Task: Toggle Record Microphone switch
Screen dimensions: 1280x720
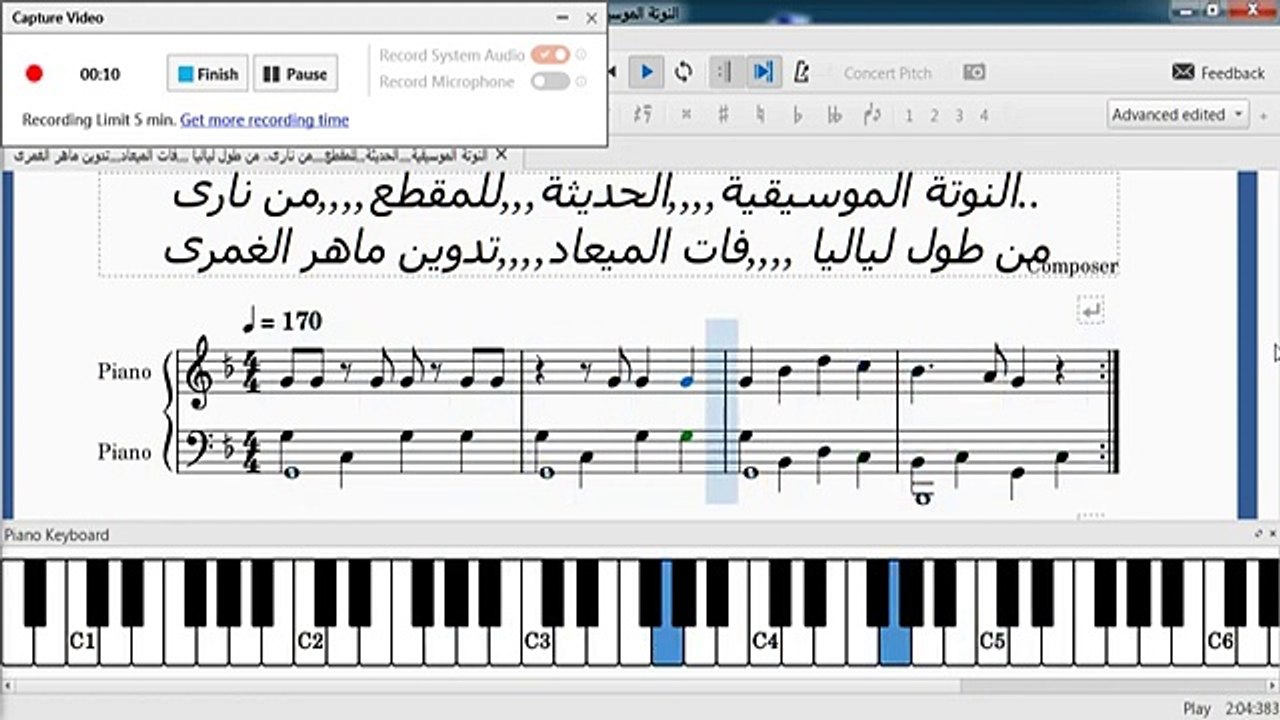Action: pyautogui.click(x=550, y=82)
